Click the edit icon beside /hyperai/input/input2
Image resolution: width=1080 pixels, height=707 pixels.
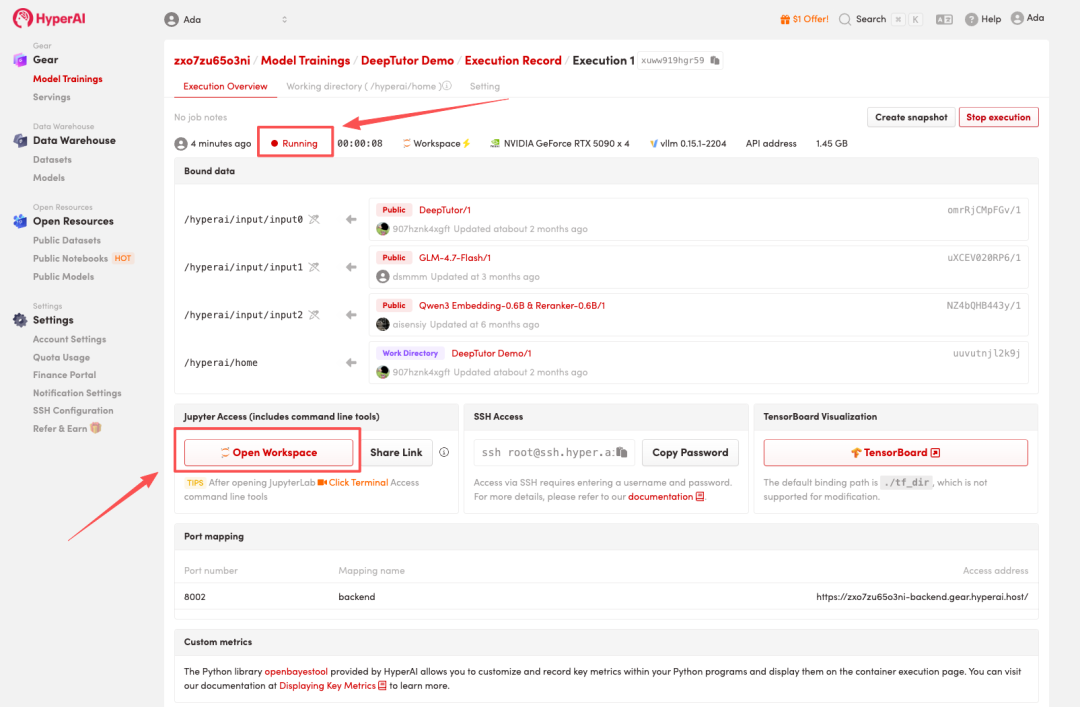point(314,315)
